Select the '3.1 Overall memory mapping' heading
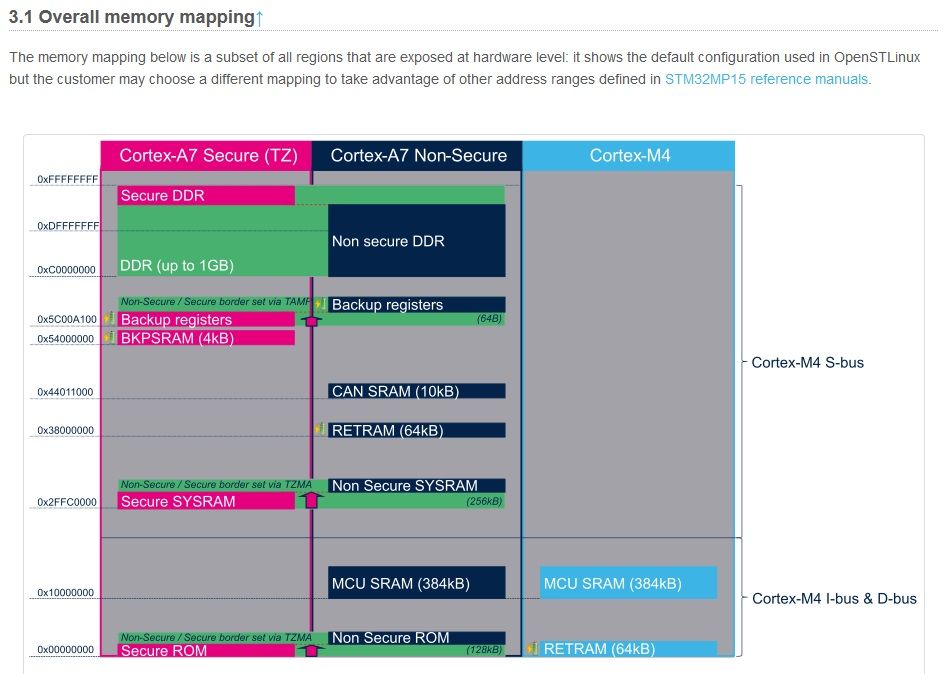This screenshot has width=946, height=674. pos(132,17)
